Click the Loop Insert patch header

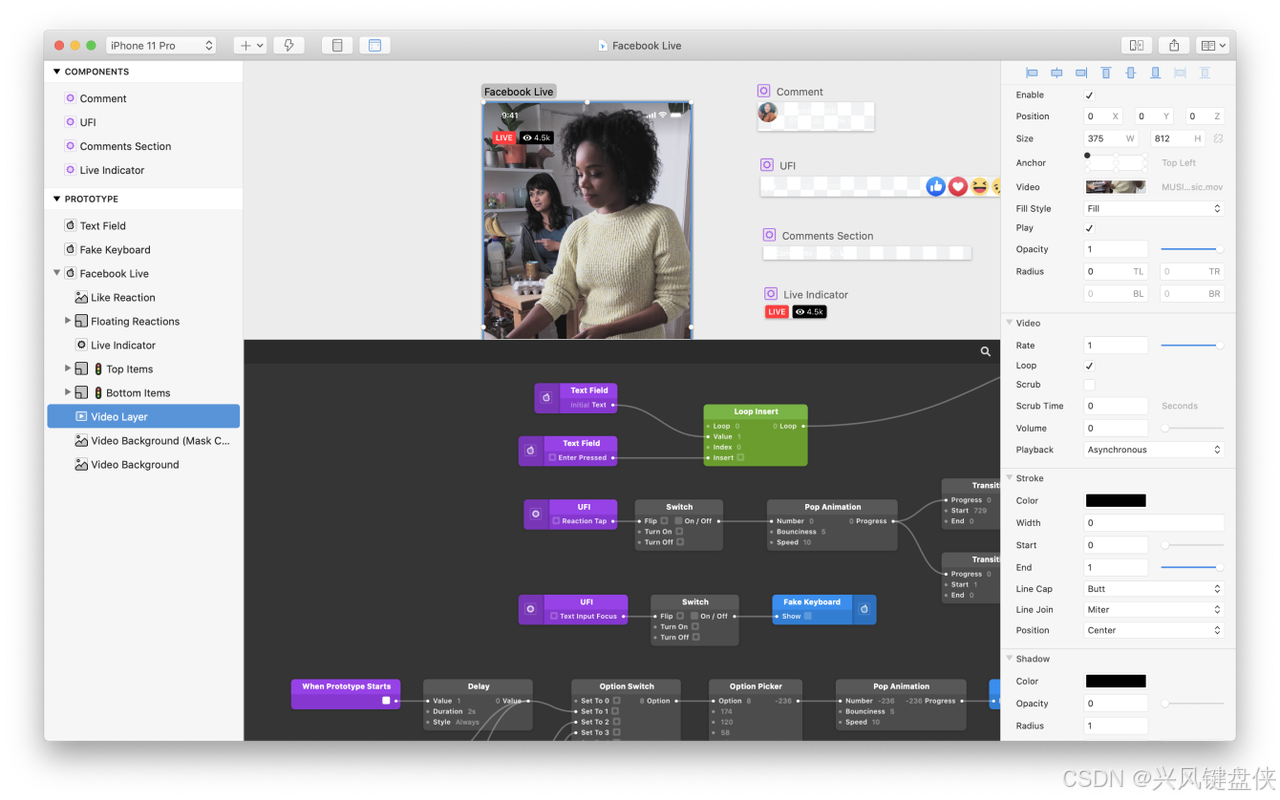pyautogui.click(x=755, y=411)
